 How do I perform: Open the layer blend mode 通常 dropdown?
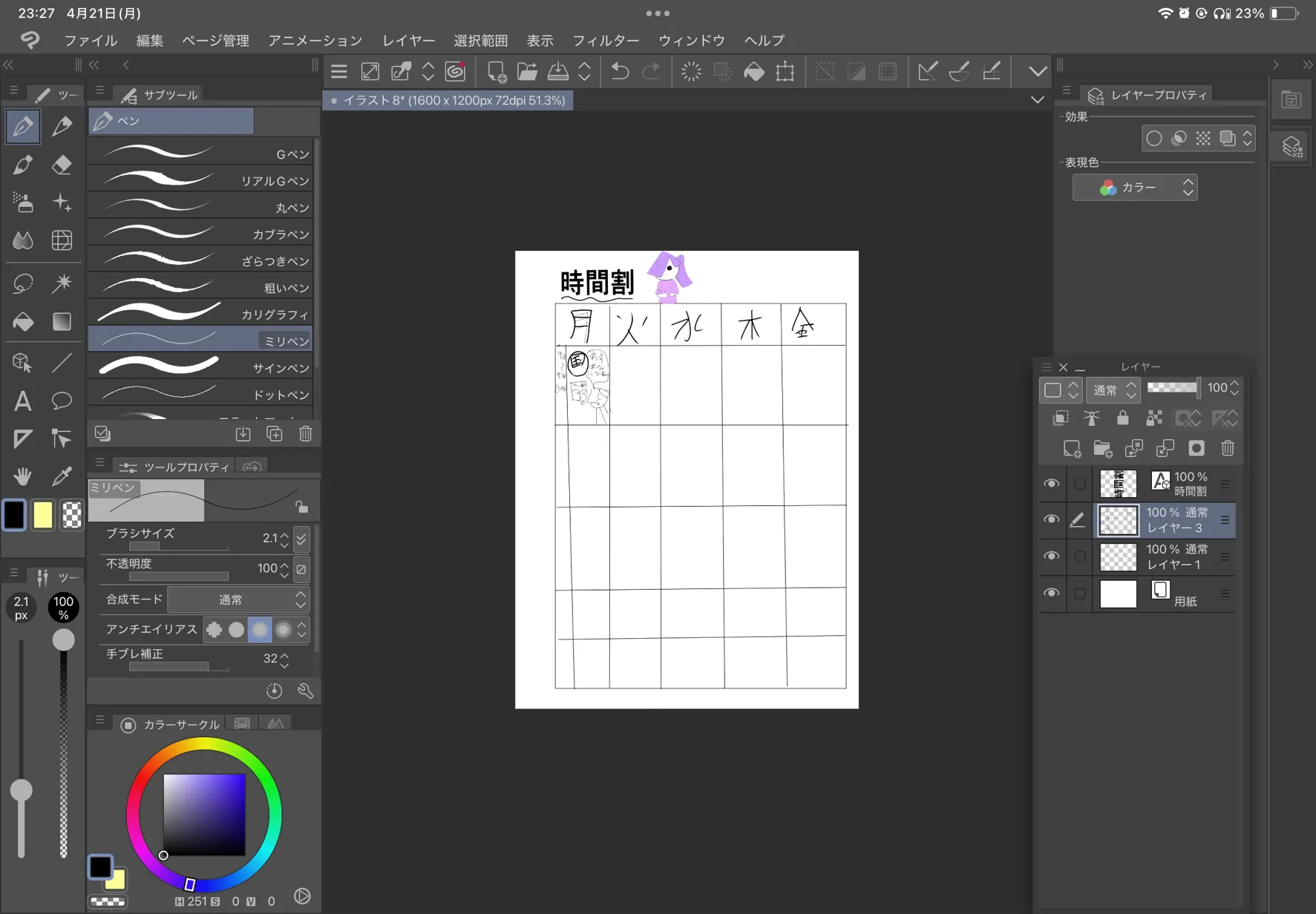coord(1112,389)
